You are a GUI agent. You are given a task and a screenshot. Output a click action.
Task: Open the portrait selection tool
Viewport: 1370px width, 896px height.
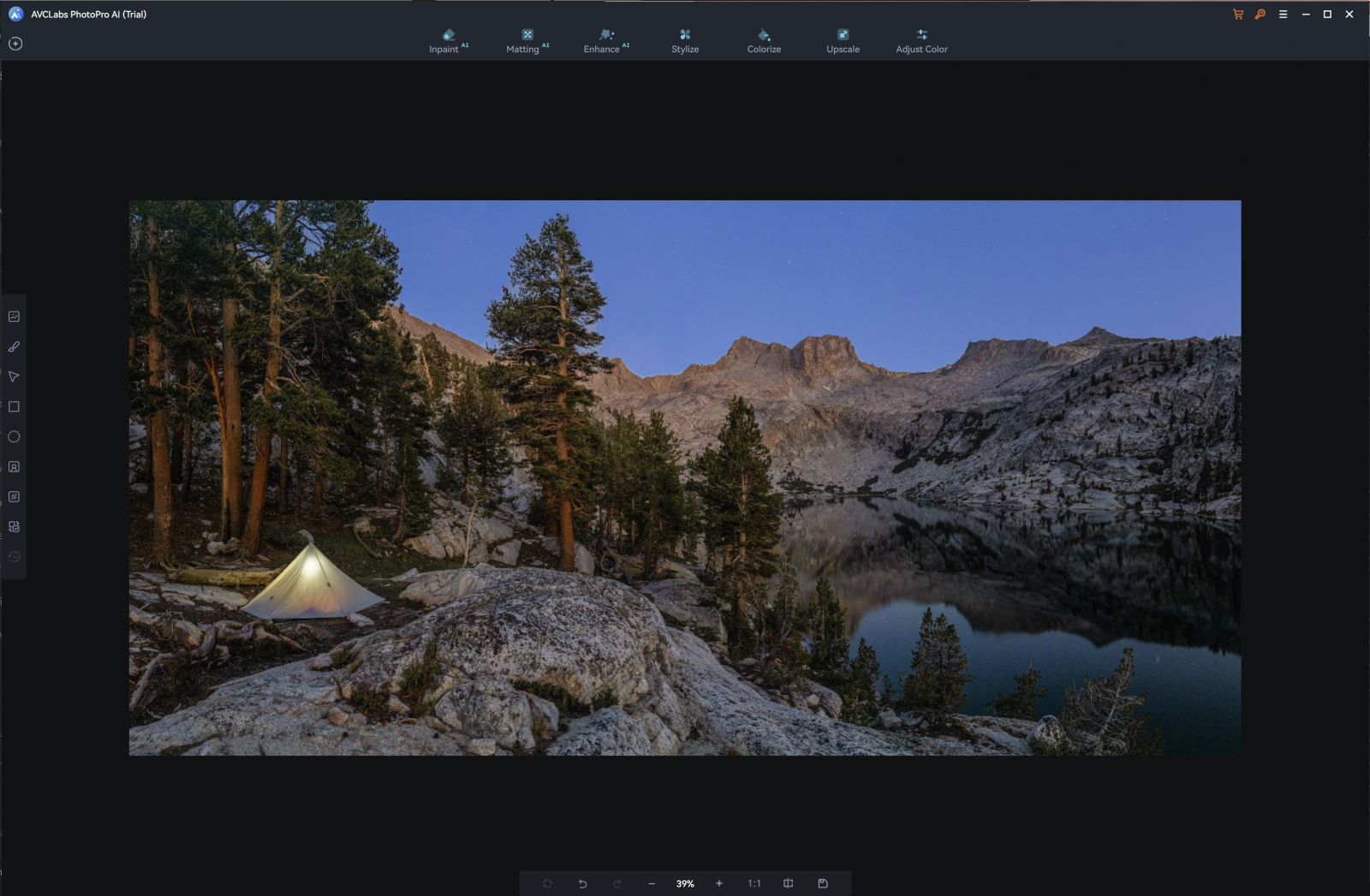click(x=14, y=466)
